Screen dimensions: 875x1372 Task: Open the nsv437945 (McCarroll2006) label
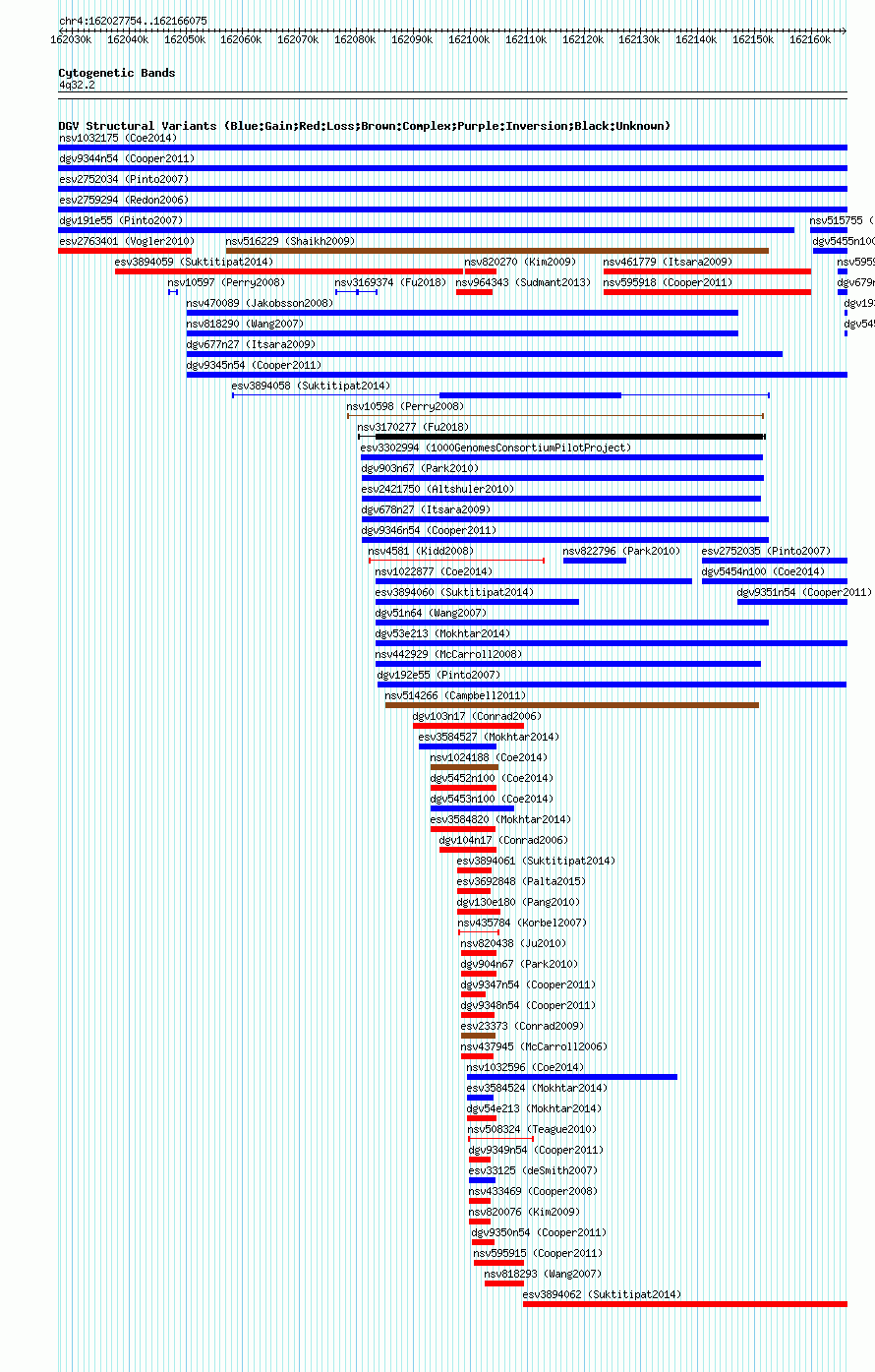(x=534, y=1046)
